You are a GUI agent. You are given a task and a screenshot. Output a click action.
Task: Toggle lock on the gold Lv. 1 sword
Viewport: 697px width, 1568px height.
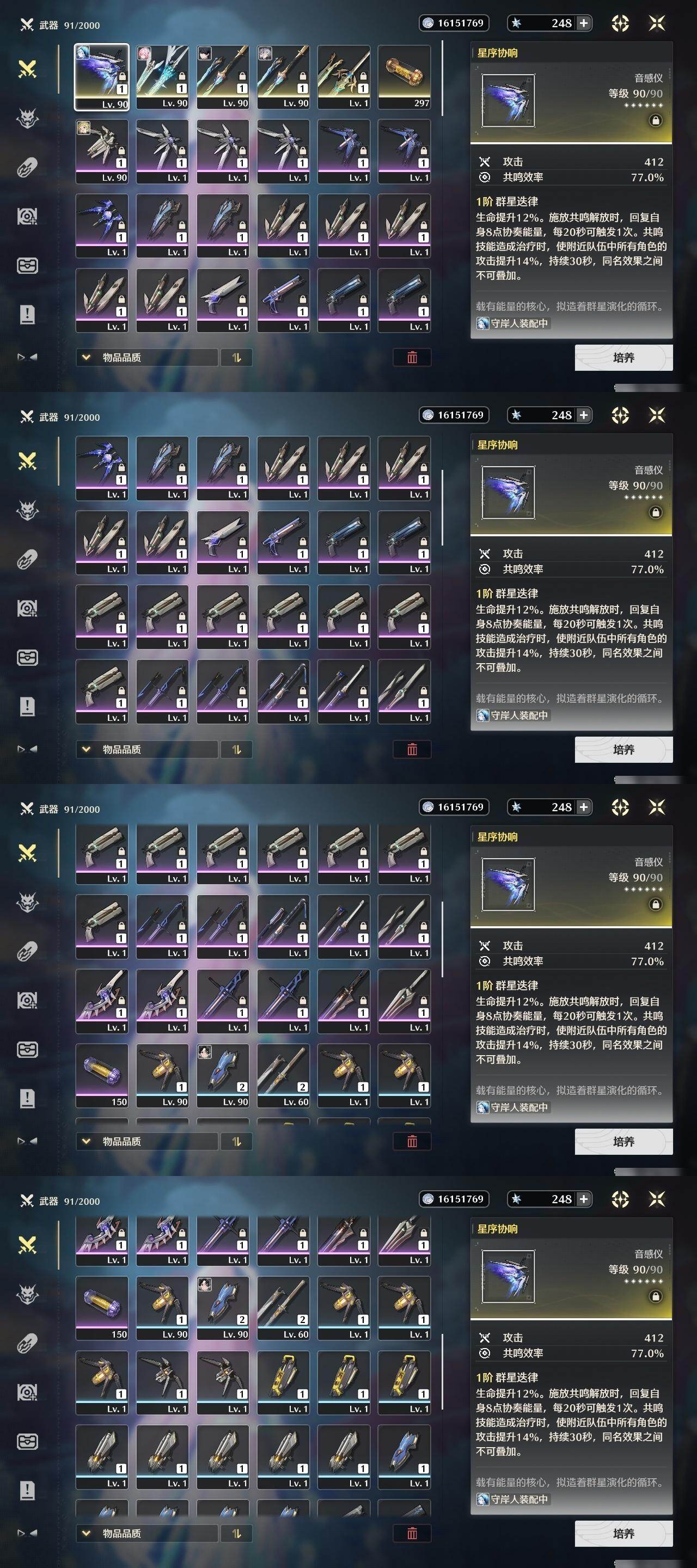point(363,76)
